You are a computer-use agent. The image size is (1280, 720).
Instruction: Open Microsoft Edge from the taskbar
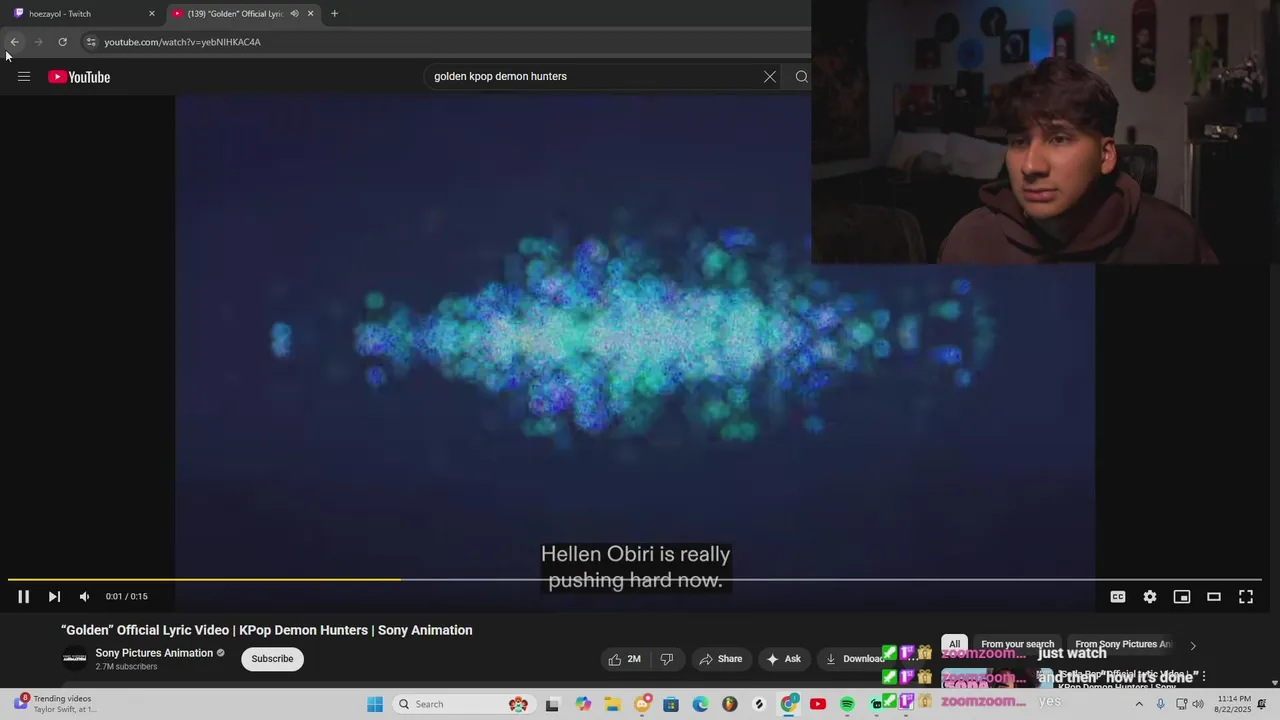pos(701,704)
